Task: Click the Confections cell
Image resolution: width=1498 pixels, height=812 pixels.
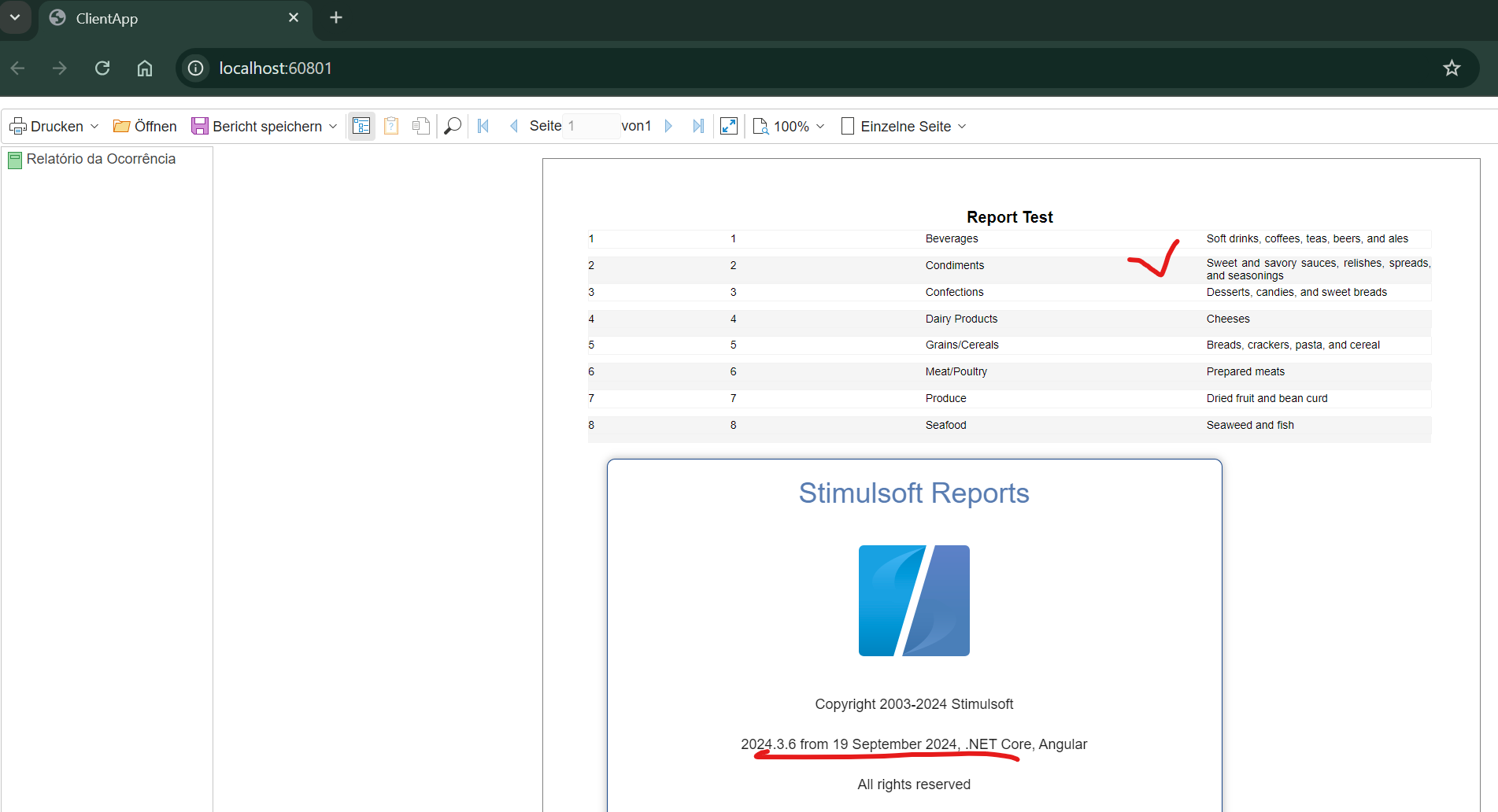Action: click(x=955, y=292)
